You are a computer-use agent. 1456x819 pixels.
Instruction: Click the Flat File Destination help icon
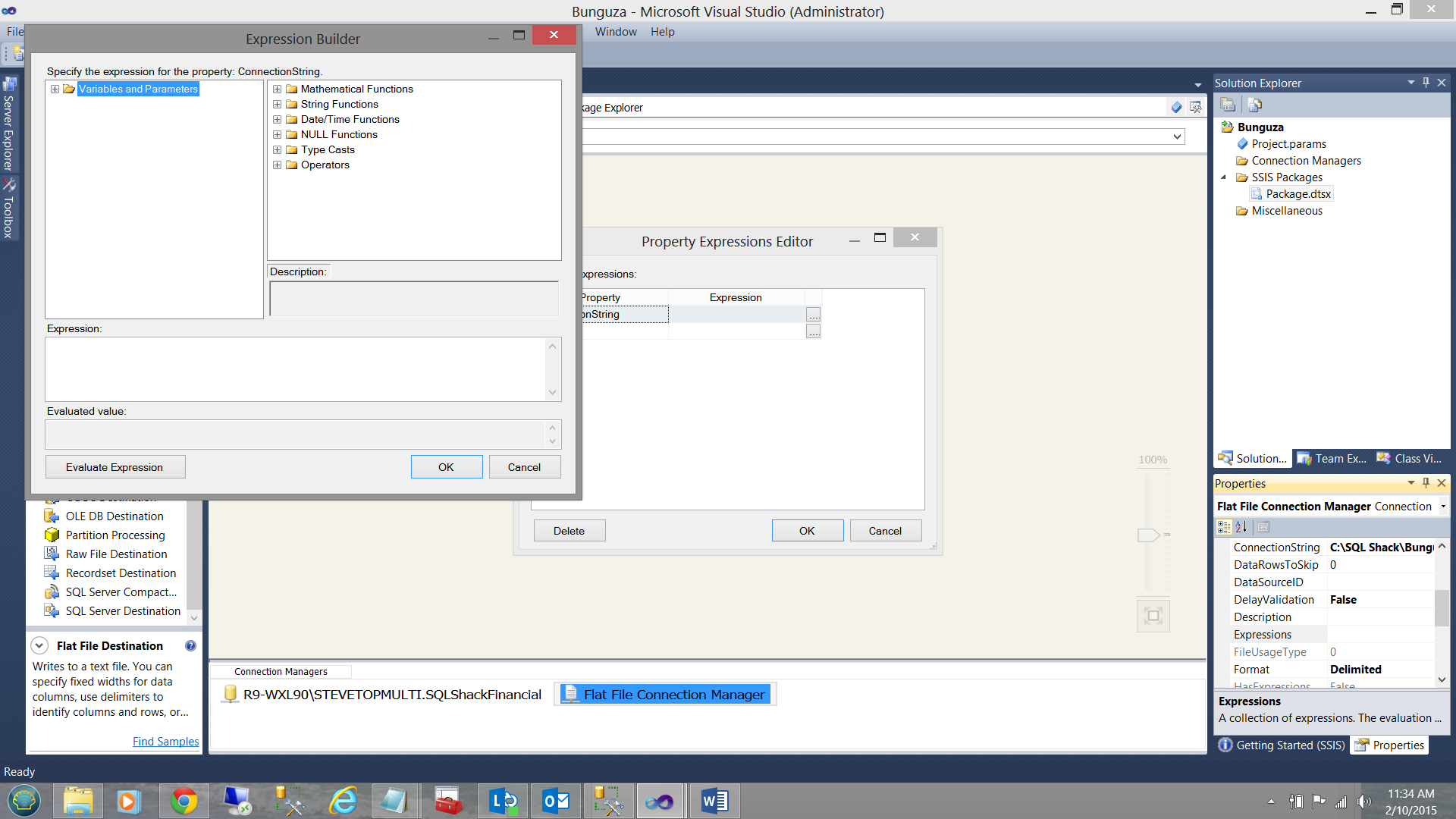(x=190, y=646)
